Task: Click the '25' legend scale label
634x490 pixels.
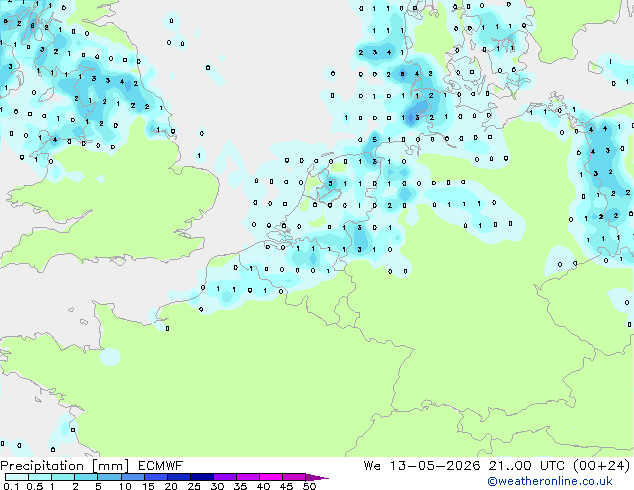Action: tap(194, 486)
